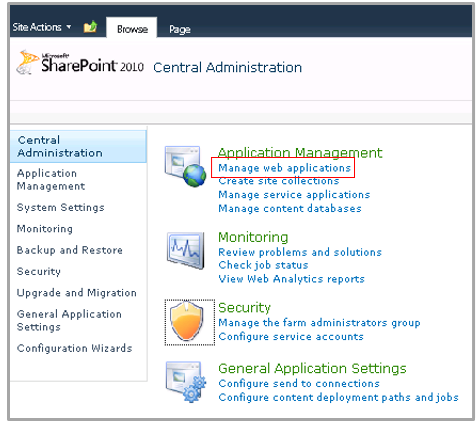
Task: Click the Application Management globe icon
Action: pyautogui.click(x=185, y=166)
